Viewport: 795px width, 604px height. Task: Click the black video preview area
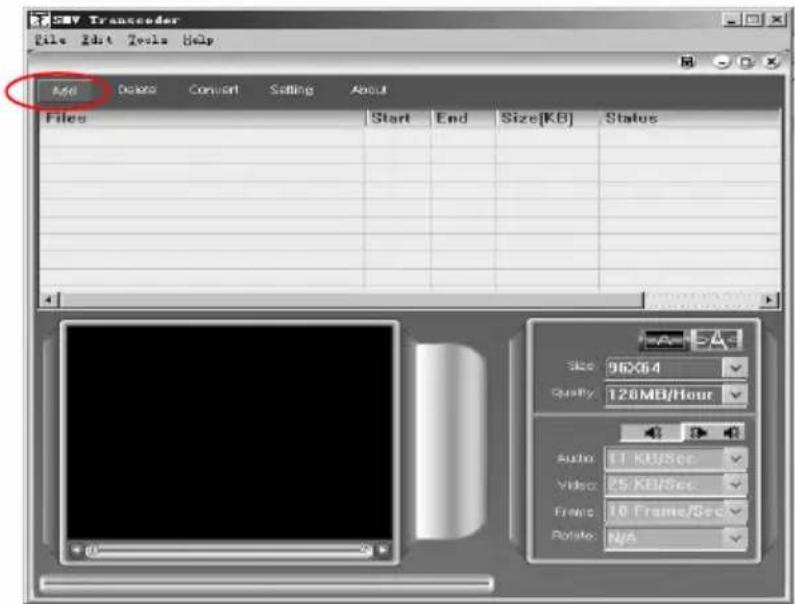[230, 433]
